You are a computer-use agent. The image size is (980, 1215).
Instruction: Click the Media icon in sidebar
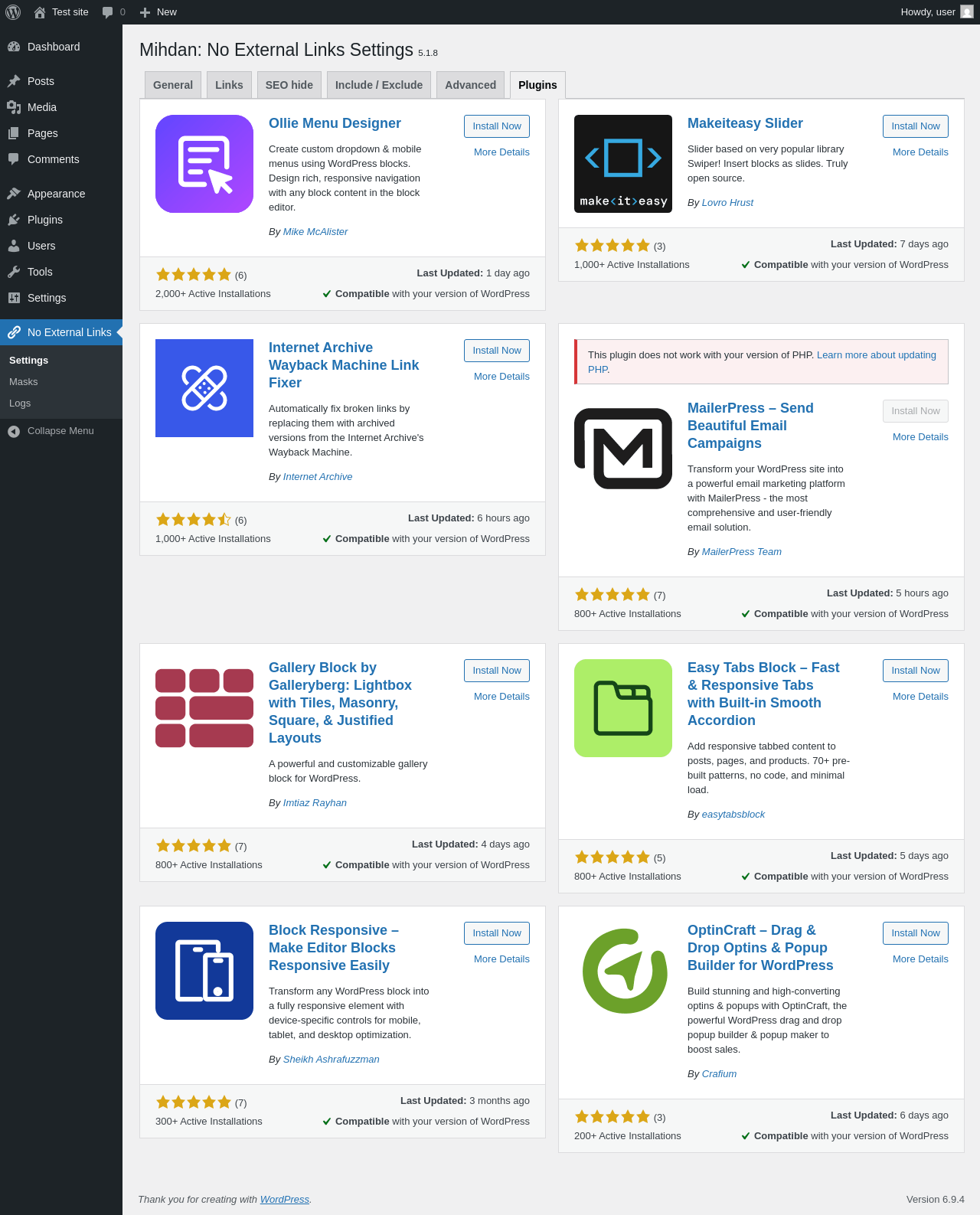click(x=14, y=107)
